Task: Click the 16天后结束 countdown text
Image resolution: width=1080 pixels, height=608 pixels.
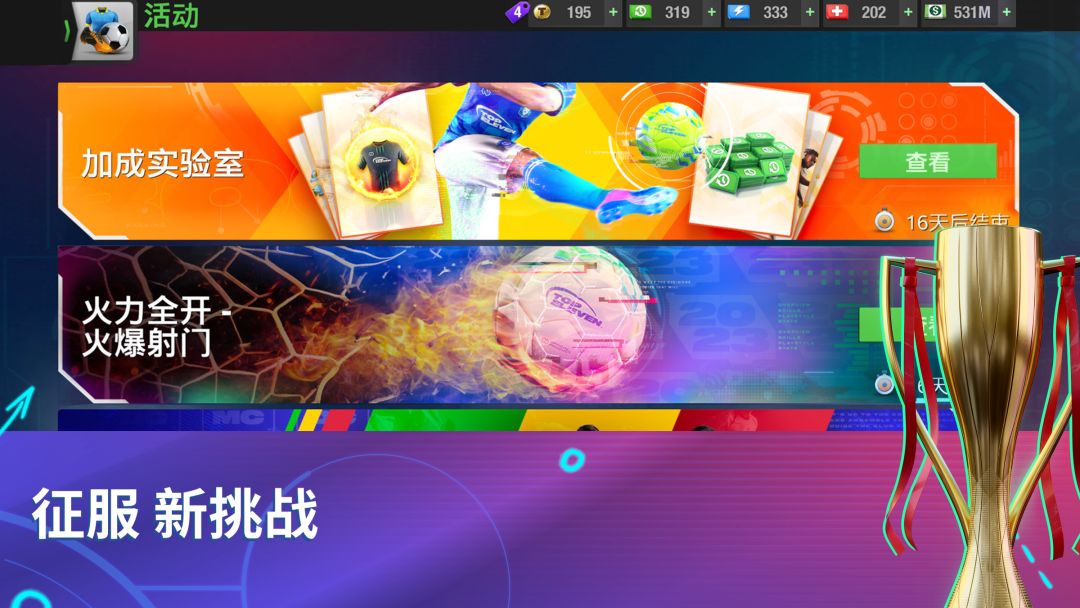Action: click(957, 222)
